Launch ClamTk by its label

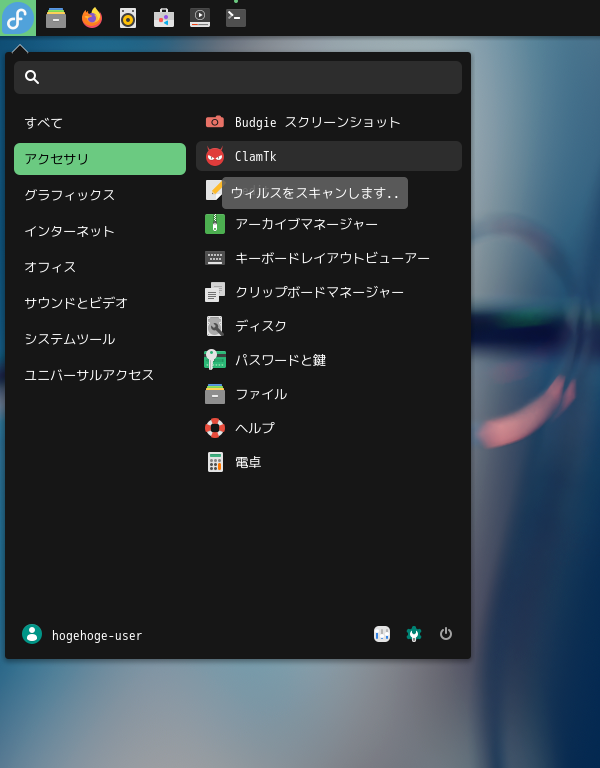tap(256, 156)
